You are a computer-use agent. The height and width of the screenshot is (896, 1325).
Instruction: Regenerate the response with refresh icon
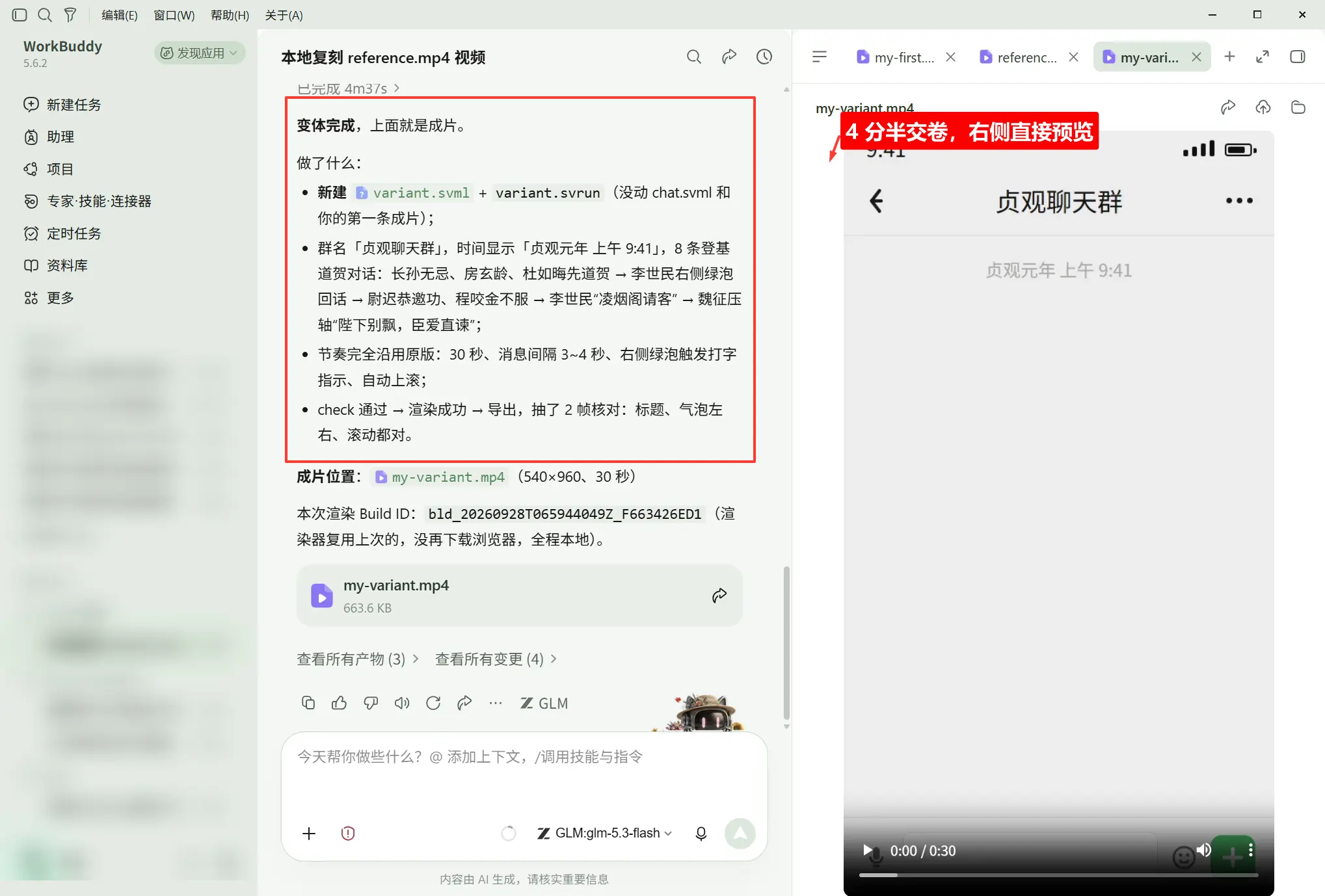[x=433, y=703]
